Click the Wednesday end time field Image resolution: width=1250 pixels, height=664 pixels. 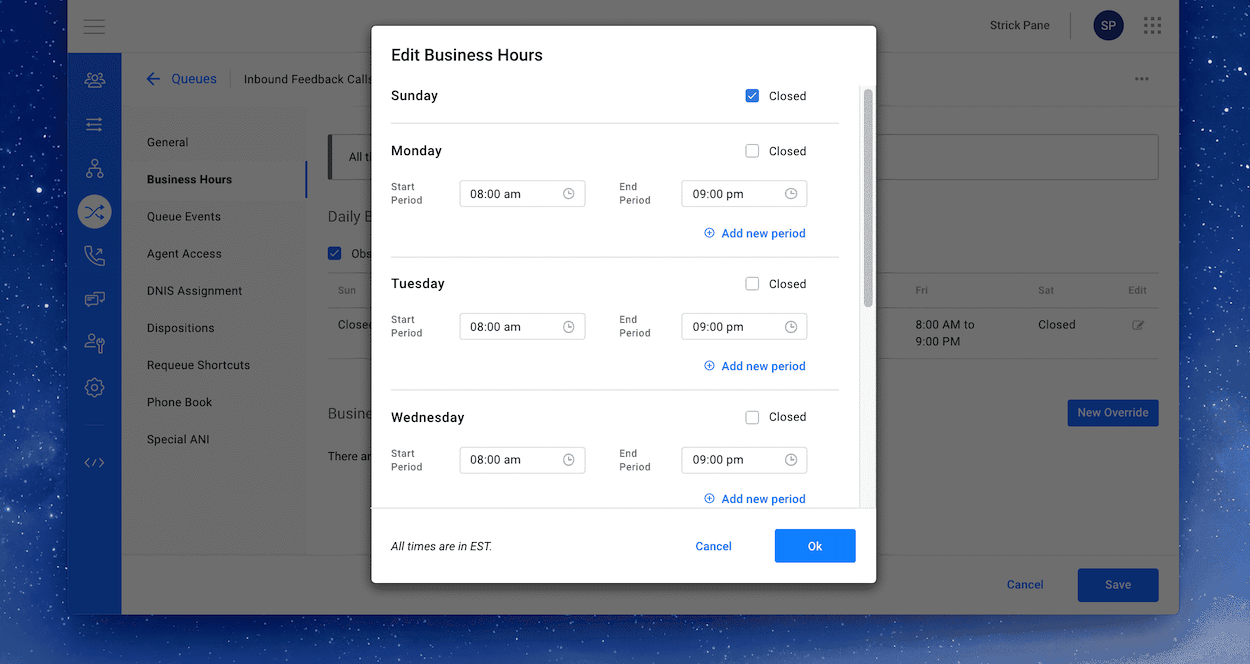point(744,460)
